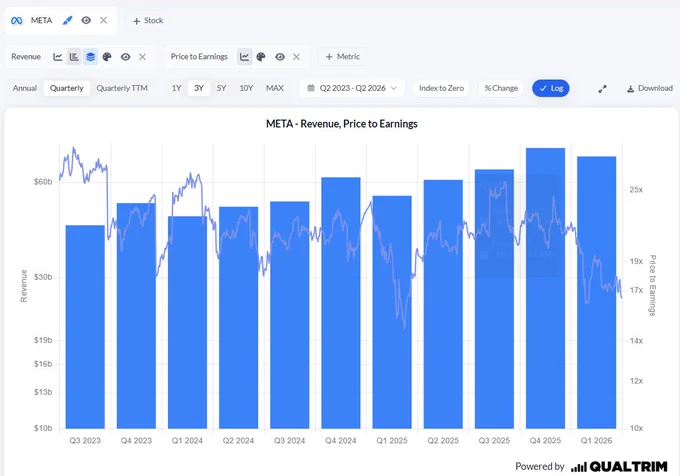Enable % Change mode

(x=501, y=88)
